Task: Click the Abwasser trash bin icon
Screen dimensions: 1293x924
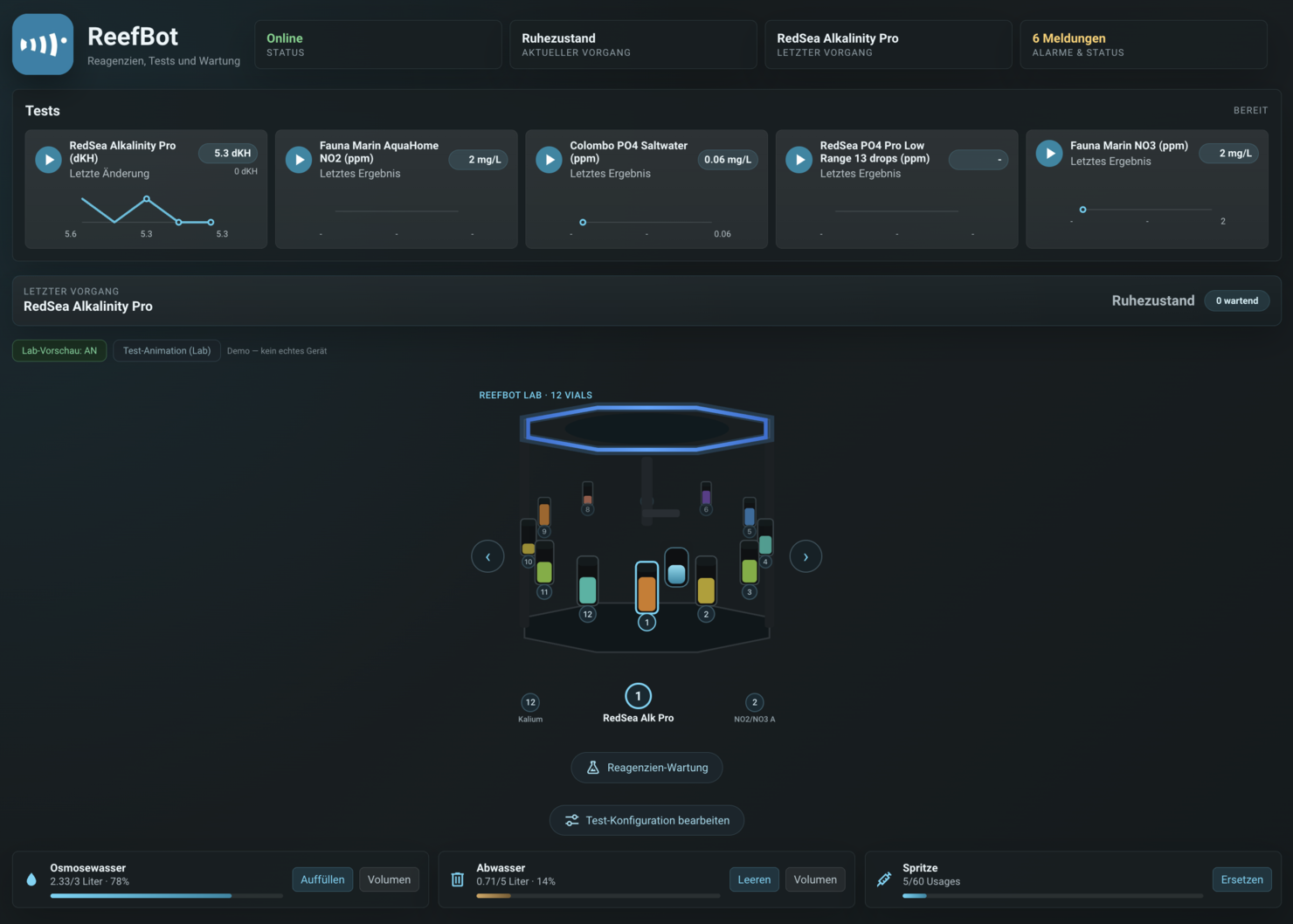Action: 457,879
